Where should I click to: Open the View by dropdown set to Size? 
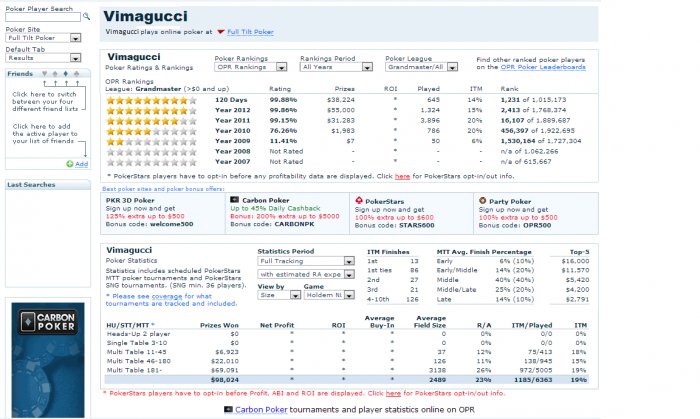pyautogui.click(x=279, y=295)
